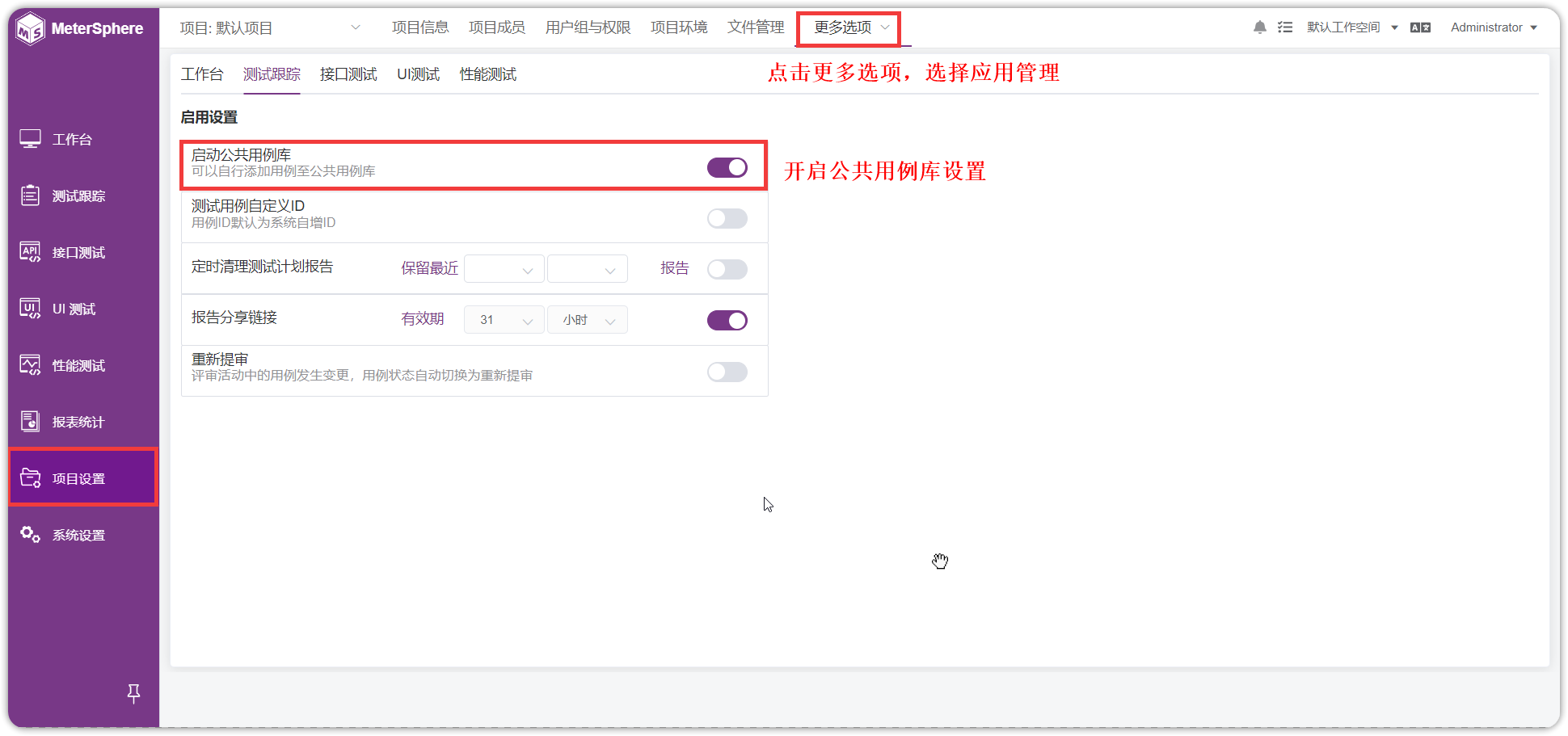Open 项目信息 in top menu
Image resolution: width=1568 pixels, height=736 pixels.
click(420, 27)
